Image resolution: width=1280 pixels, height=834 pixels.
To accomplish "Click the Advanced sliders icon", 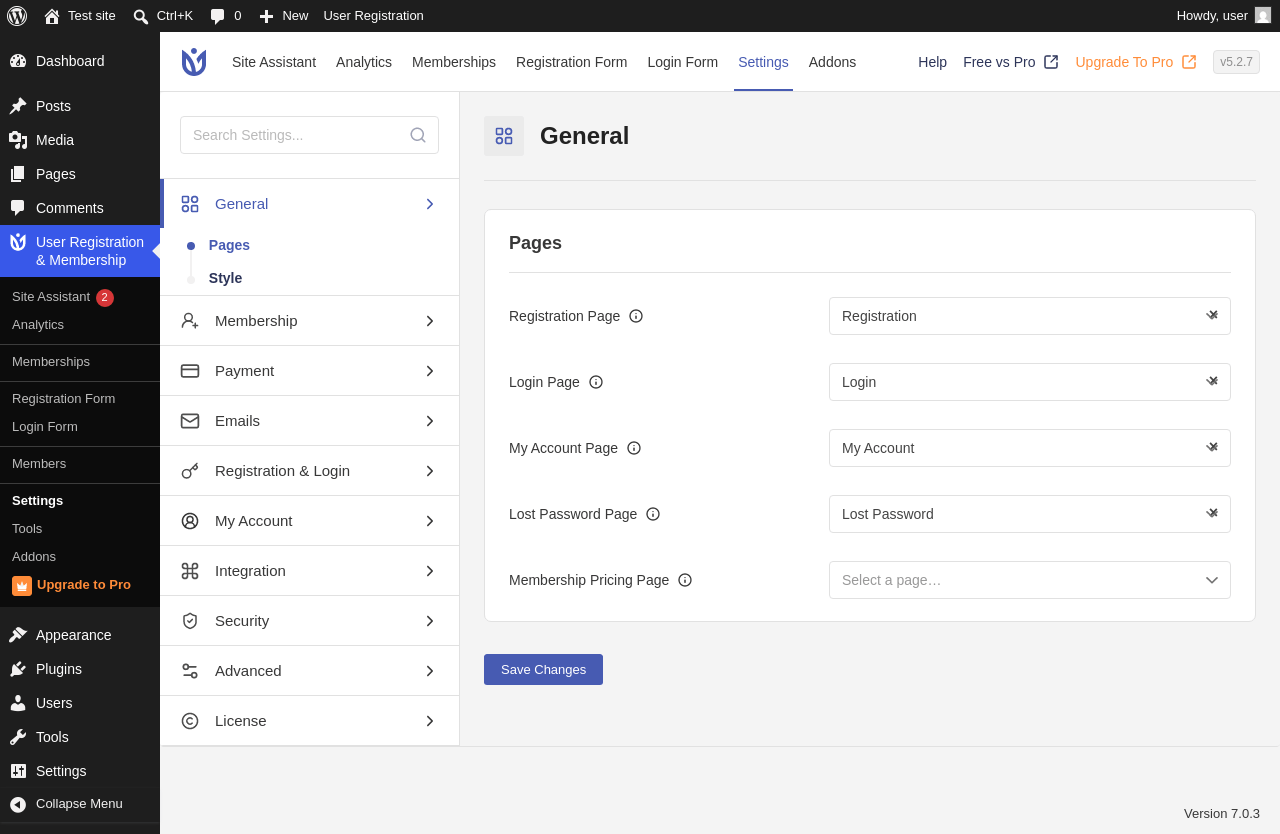I will [x=190, y=671].
